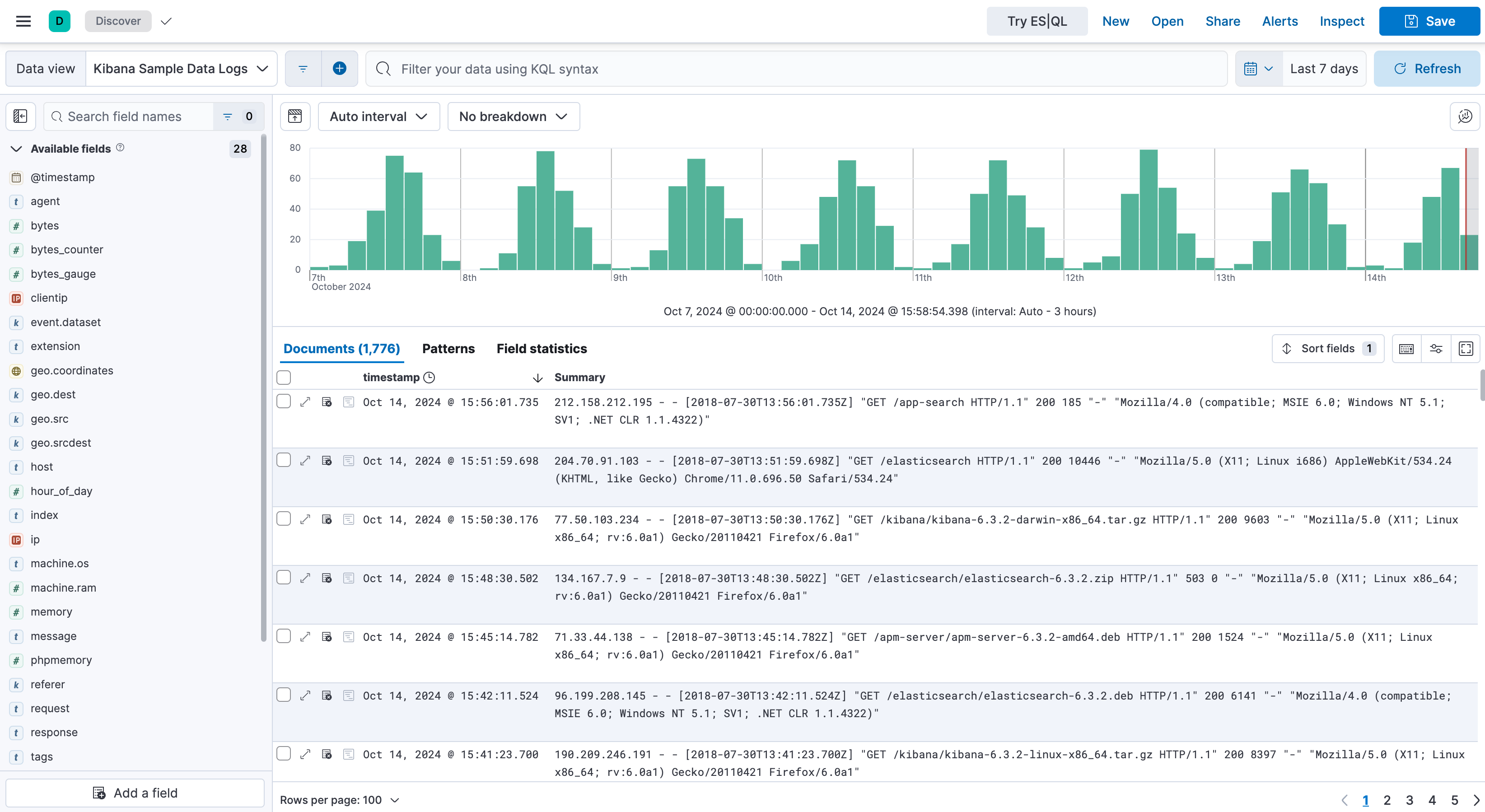This screenshot has height=812, width=1485.
Task: Open the Inspect panel
Action: click(1342, 21)
